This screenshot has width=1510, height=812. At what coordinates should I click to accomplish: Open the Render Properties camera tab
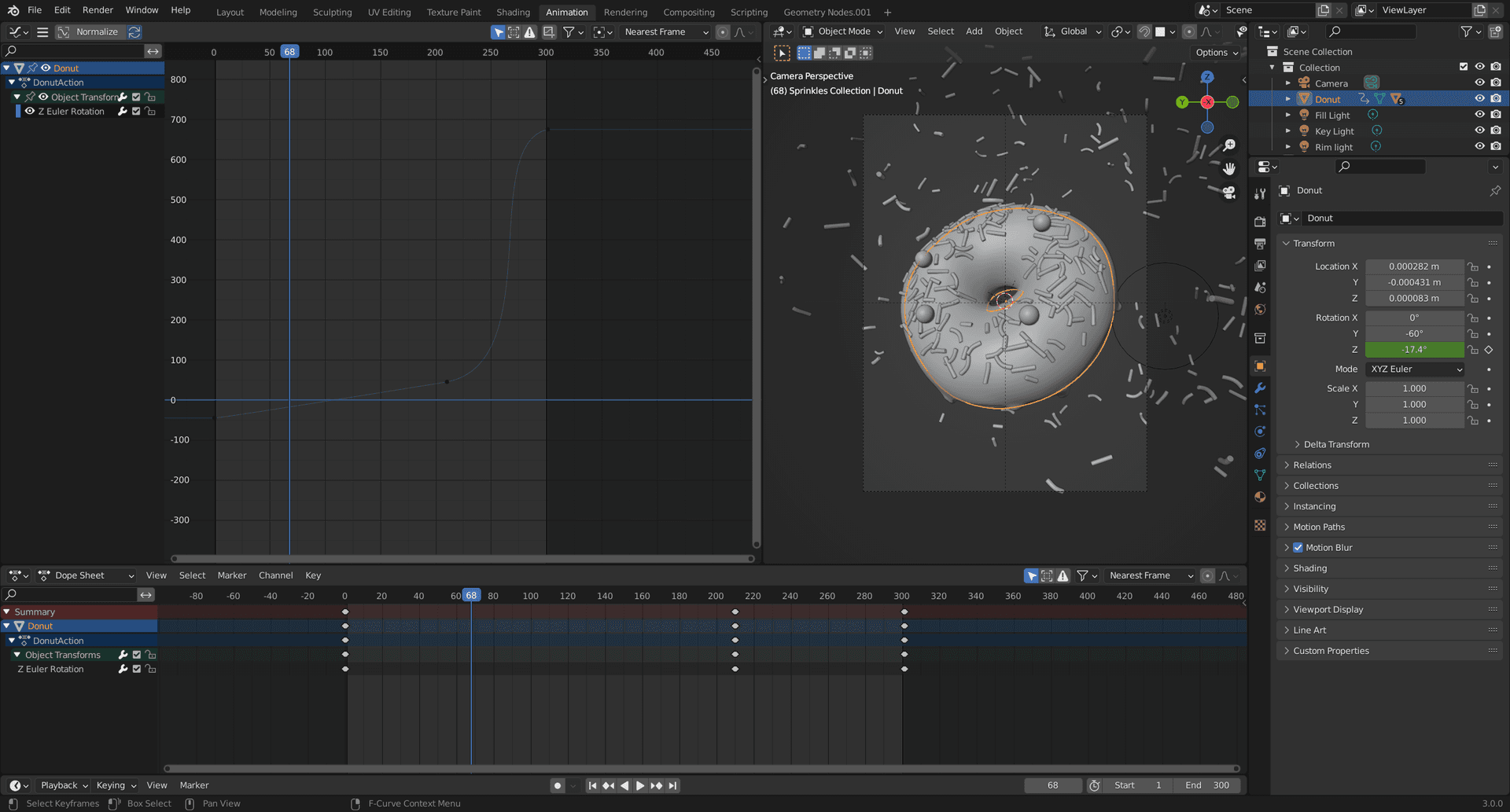[x=1260, y=222]
